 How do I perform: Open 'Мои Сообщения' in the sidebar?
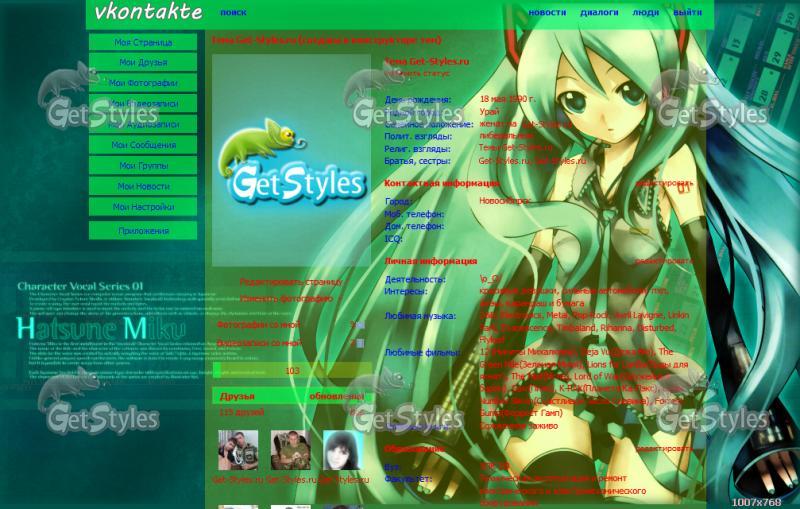143,145
